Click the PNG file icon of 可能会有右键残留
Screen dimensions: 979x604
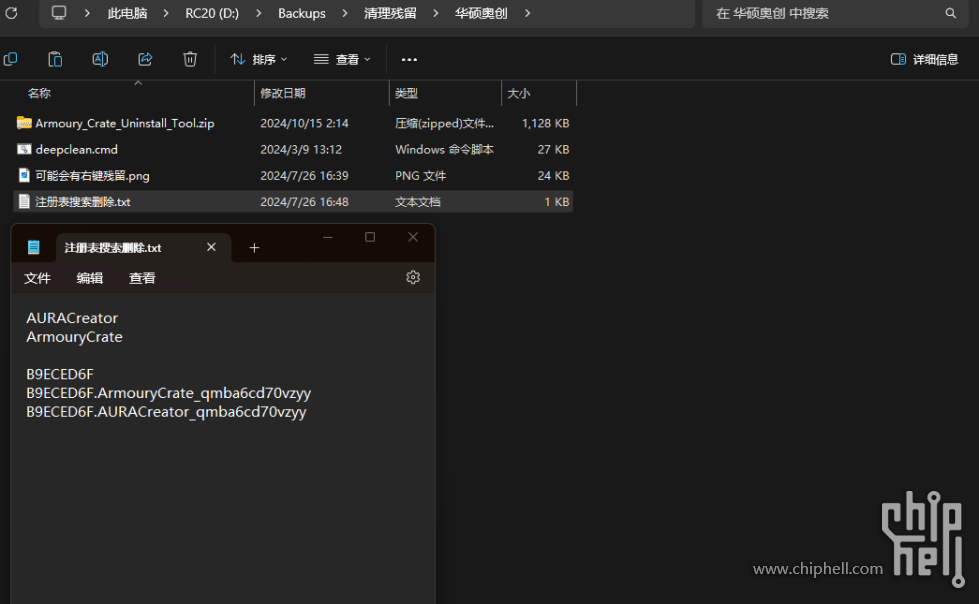24,176
